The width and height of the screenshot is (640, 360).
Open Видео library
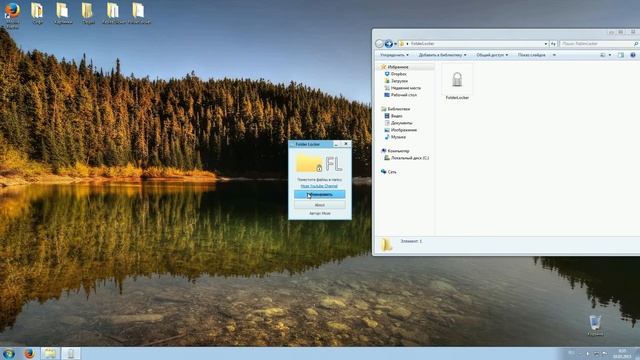point(396,116)
